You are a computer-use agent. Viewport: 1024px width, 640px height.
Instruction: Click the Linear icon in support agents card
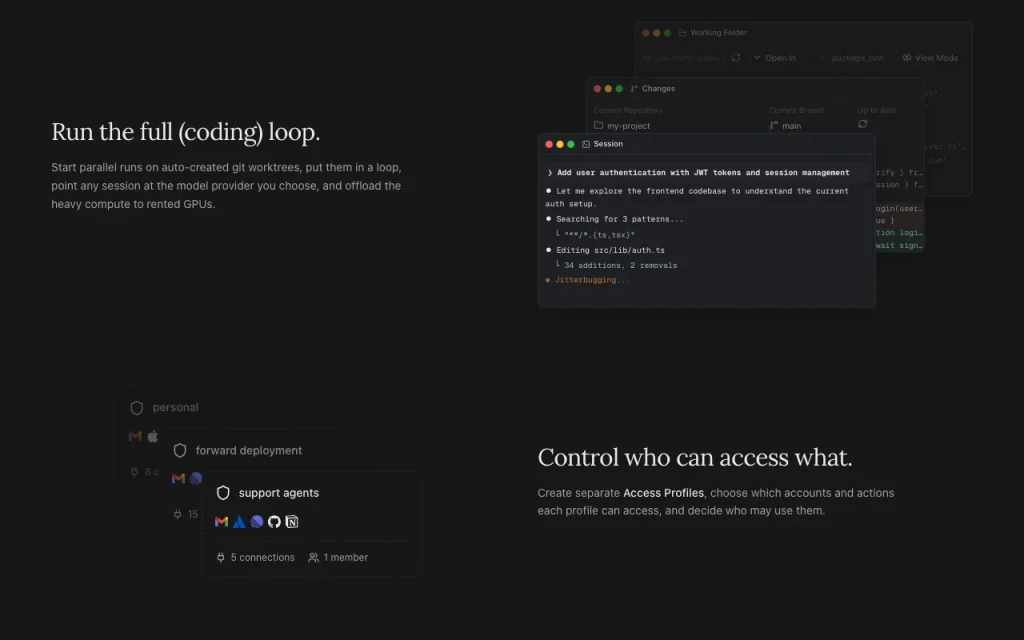(x=257, y=521)
